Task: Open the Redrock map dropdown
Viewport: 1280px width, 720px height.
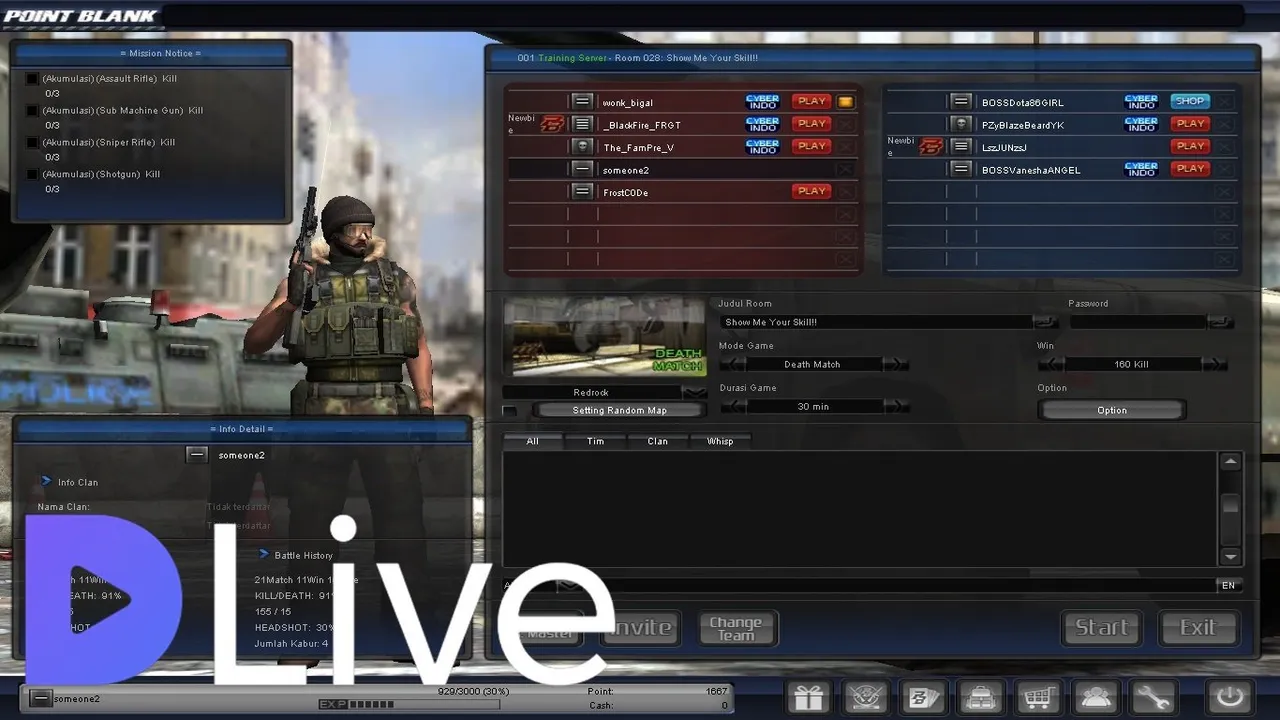Action: [x=694, y=392]
